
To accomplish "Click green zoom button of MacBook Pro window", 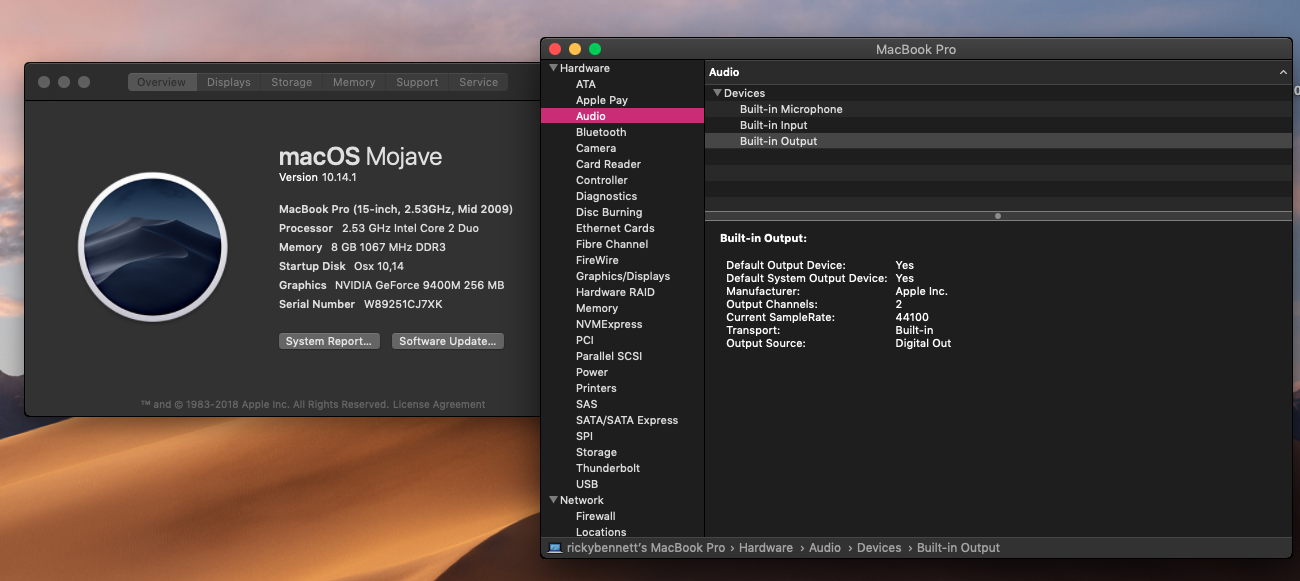I will coord(595,49).
